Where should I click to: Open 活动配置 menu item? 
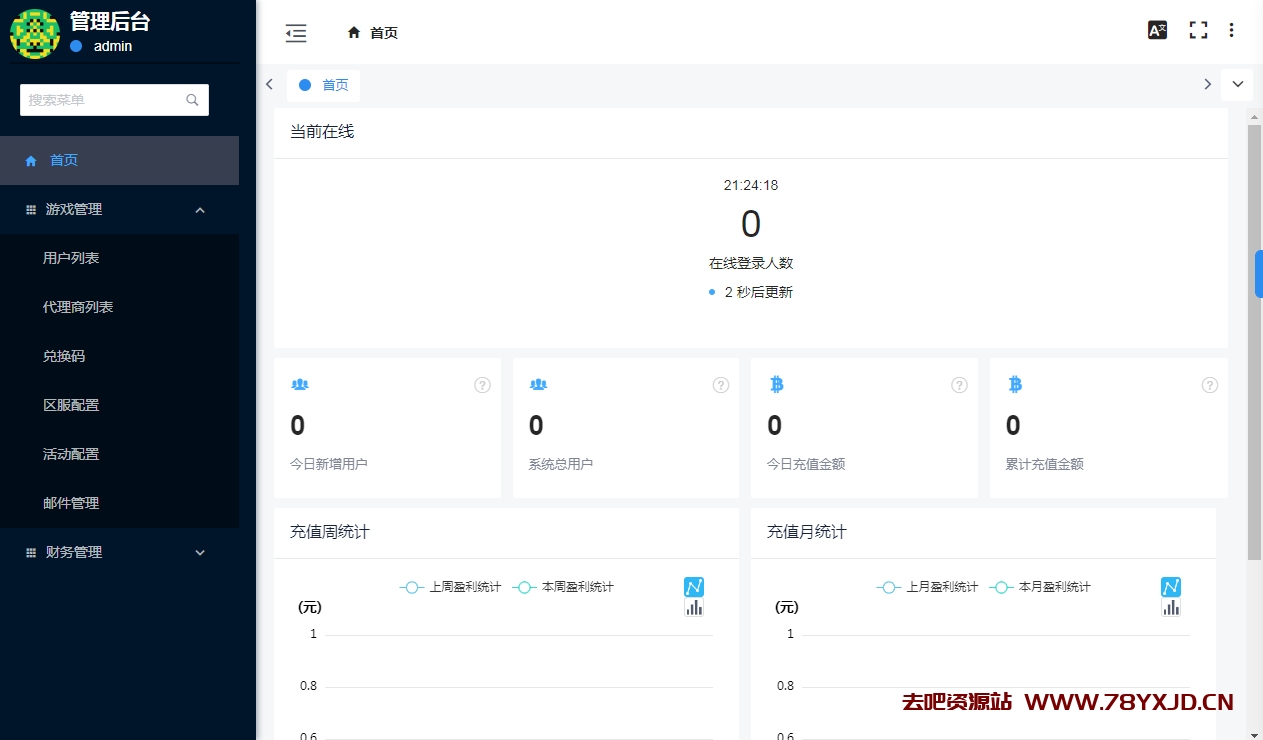tap(119, 454)
